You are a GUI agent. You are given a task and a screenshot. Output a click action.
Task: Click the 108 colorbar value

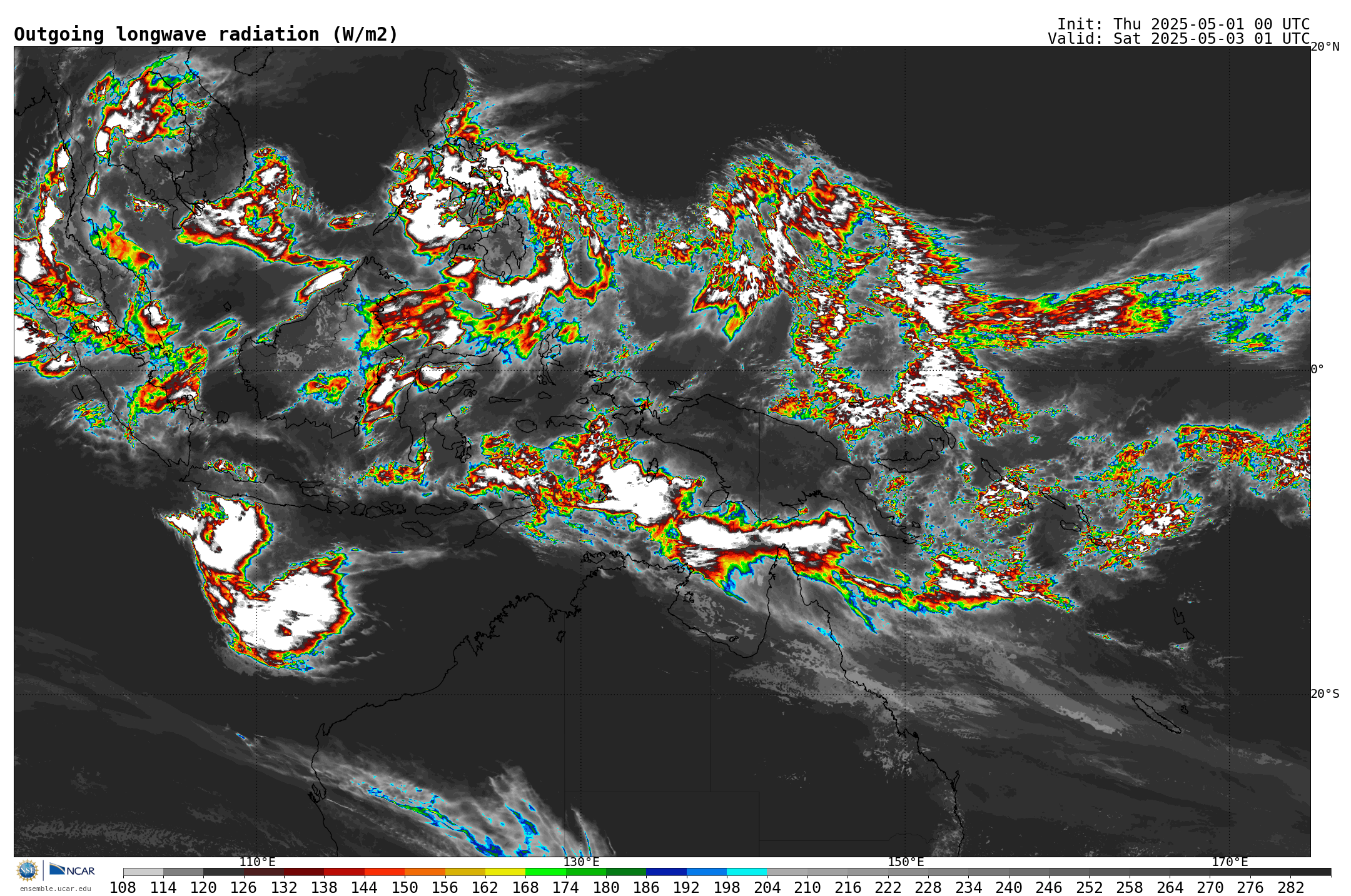pos(123,887)
